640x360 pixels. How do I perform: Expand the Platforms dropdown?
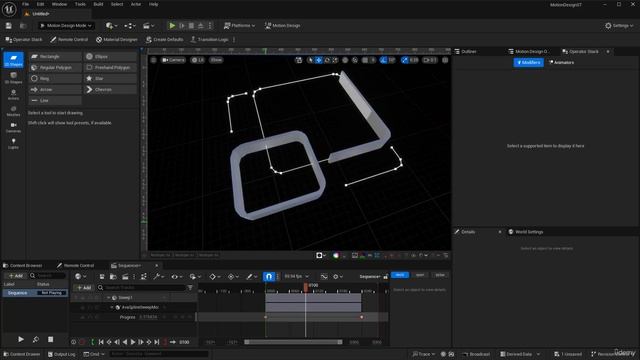click(x=239, y=26)
